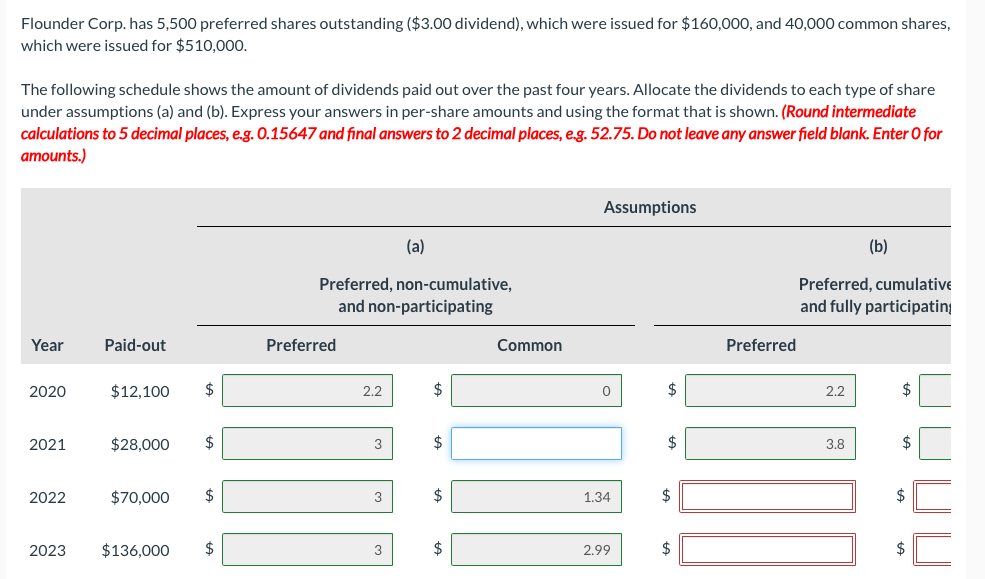Click the Assumptions table heading

pyautogui.click(x=650, y=207)
